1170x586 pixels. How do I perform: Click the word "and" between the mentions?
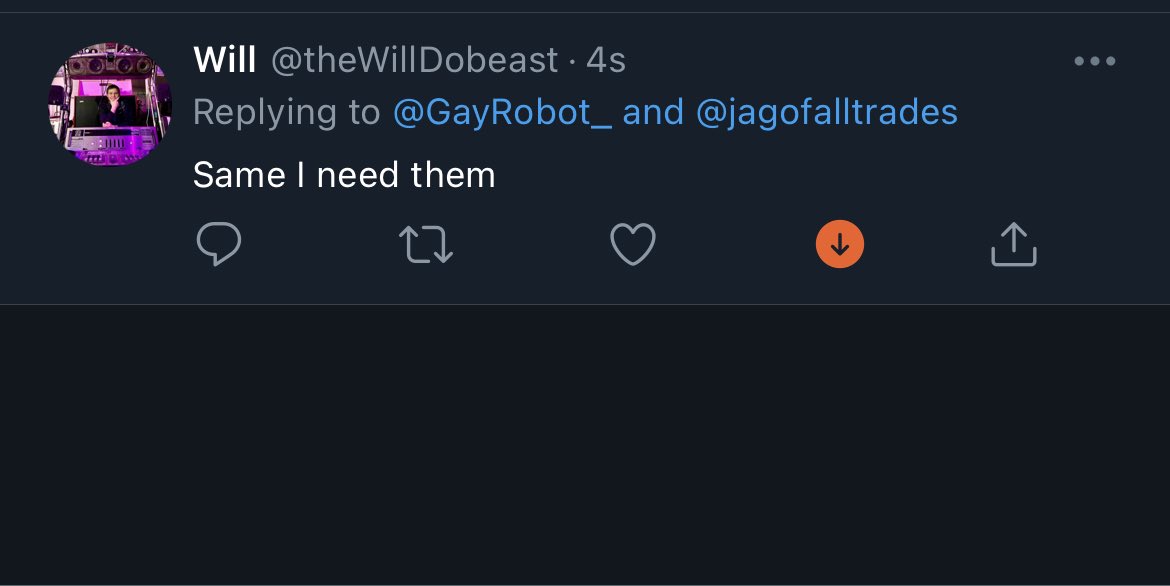pyautogui.click(x=653, y=112)
